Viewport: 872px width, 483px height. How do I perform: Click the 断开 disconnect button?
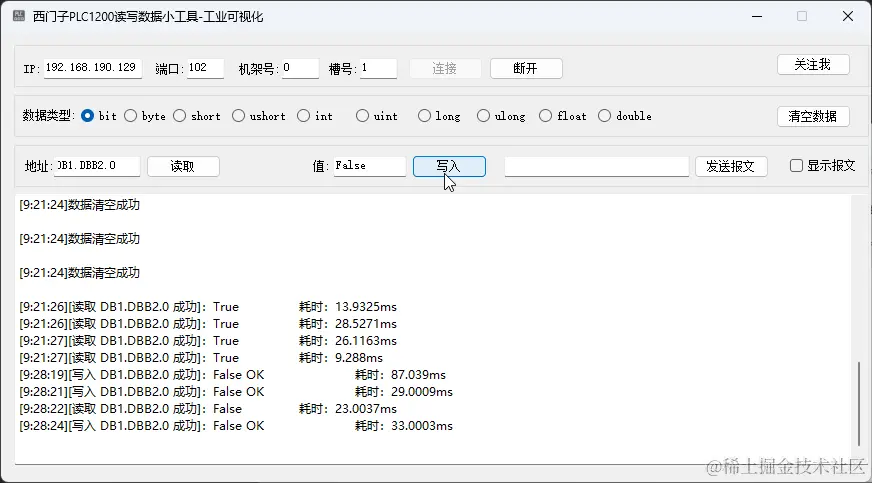(526, 68)
